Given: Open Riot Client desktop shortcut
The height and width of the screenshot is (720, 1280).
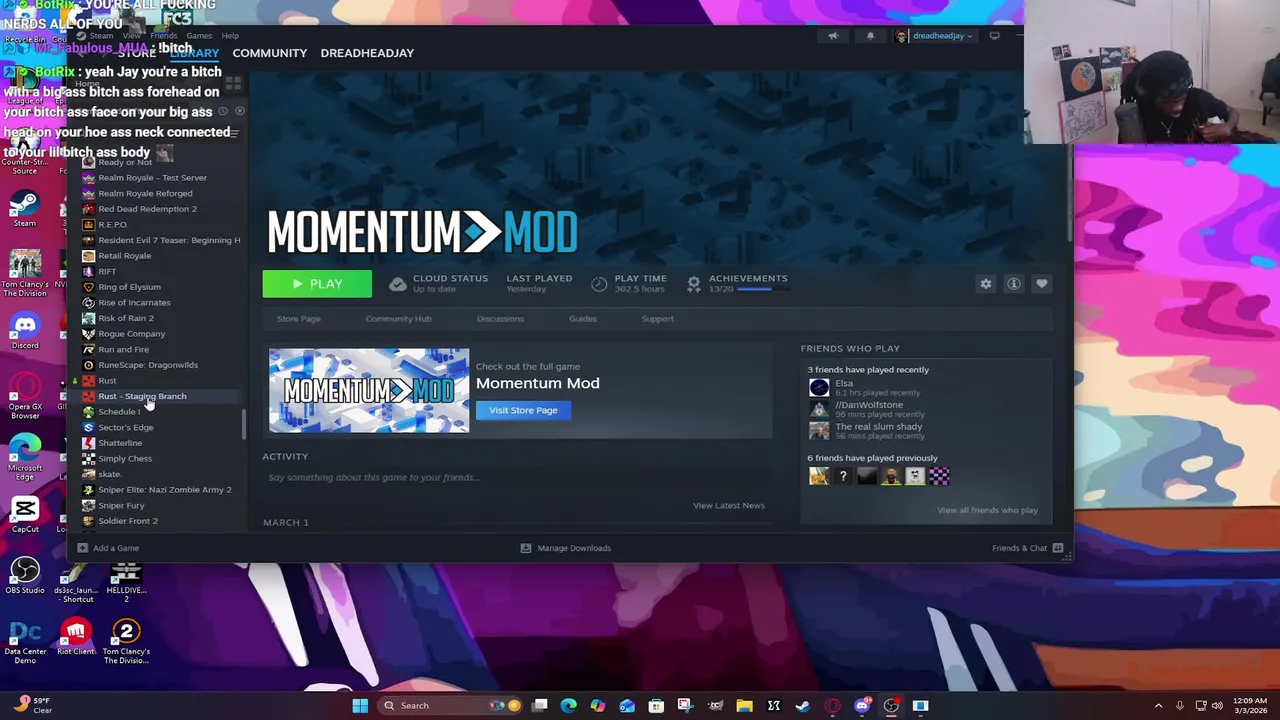Looking at the screenshot, I should pos(76,638).
